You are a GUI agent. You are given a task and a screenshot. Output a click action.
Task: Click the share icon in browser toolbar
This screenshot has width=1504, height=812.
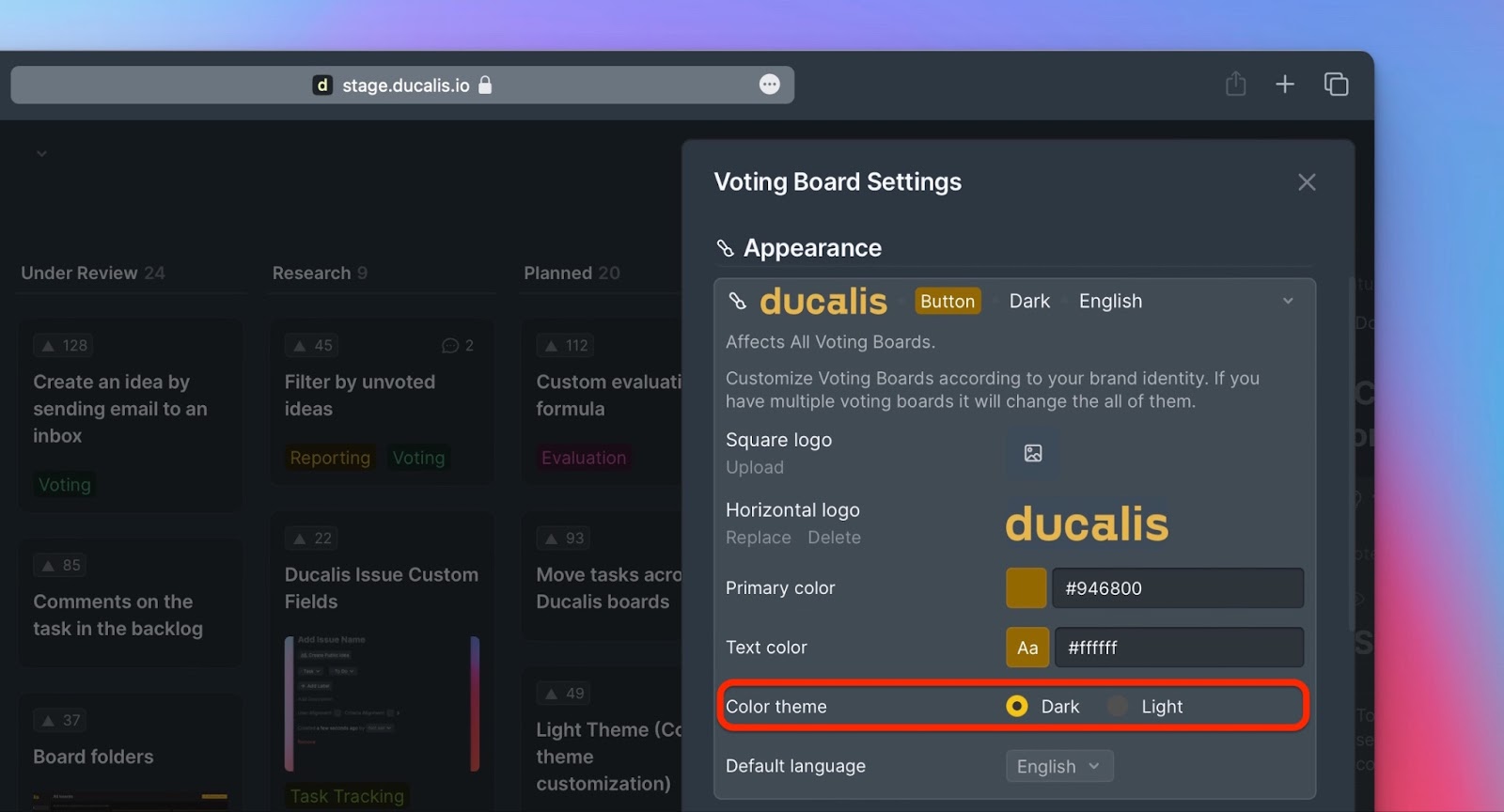1235,84
